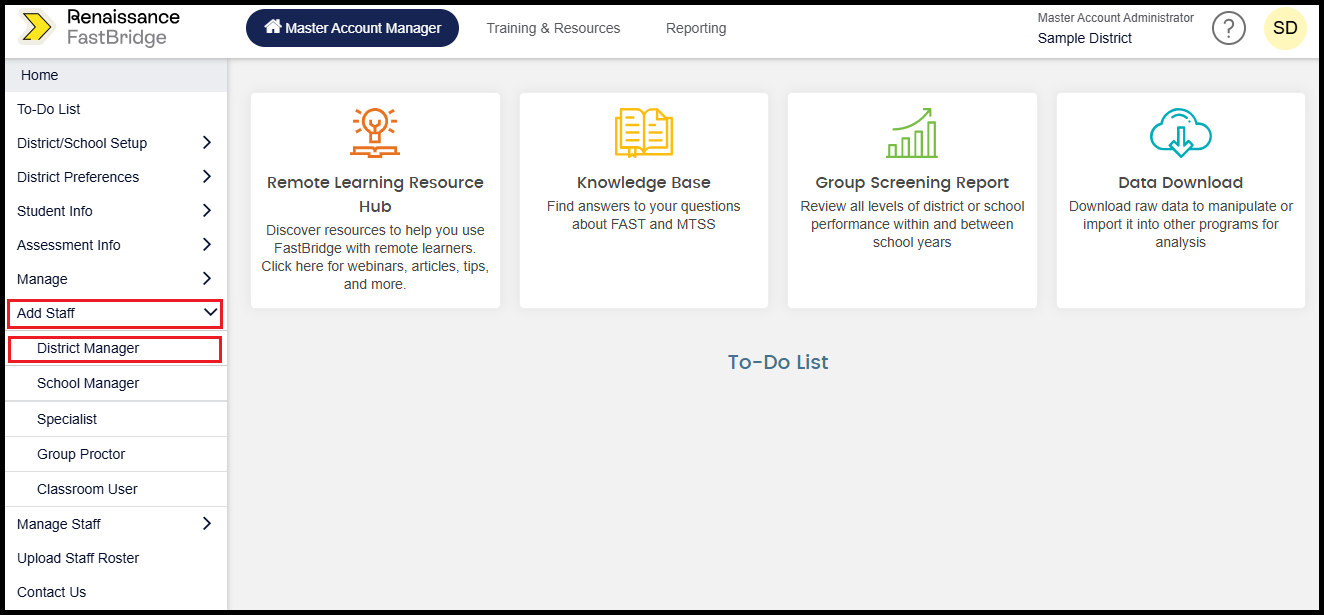Screen dimensions: 1324x615
Task: Open the SD user avatar menu
Action: [1284, 28]
